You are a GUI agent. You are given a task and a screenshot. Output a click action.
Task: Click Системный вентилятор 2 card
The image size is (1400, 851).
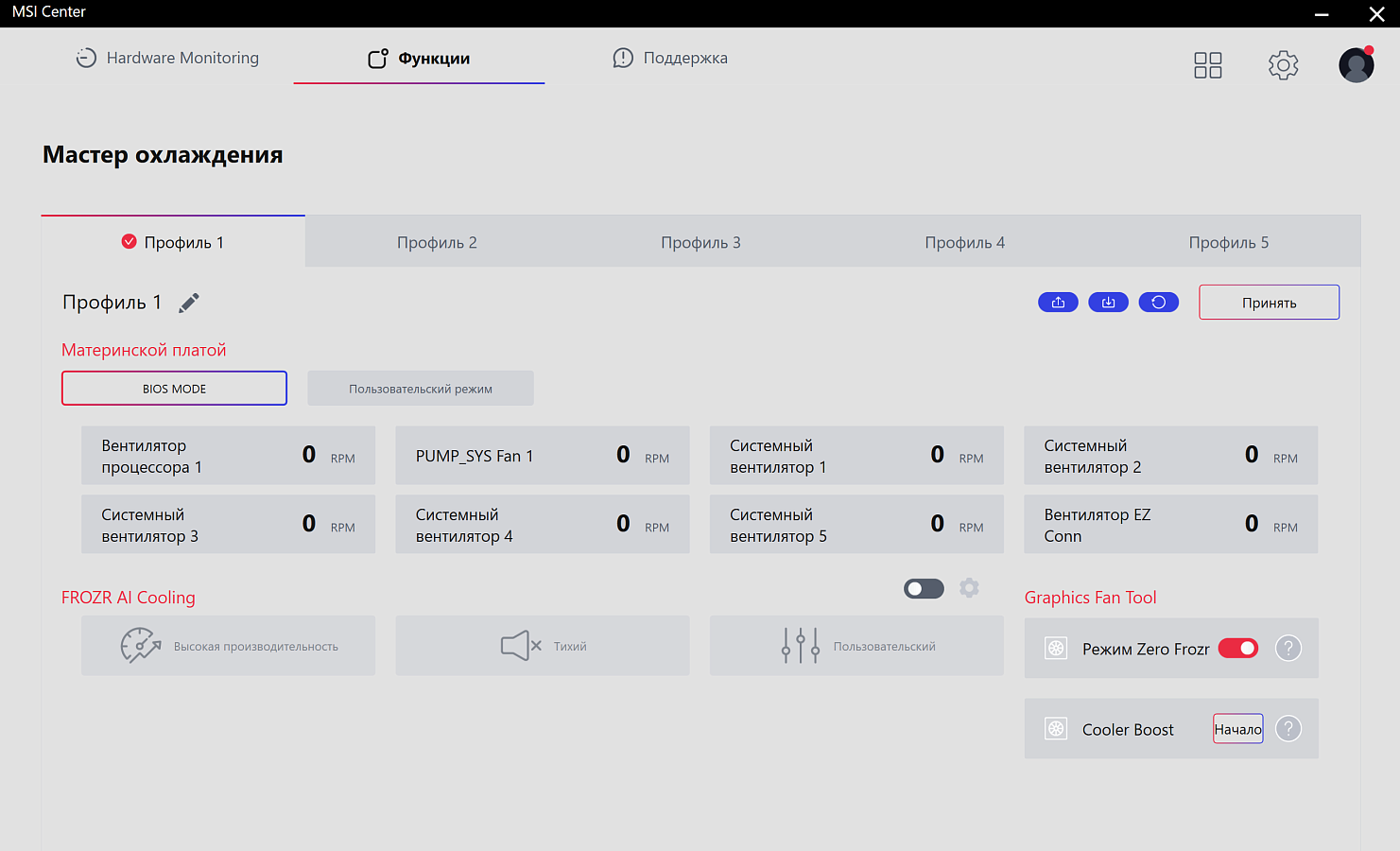tap(1171, 456)
